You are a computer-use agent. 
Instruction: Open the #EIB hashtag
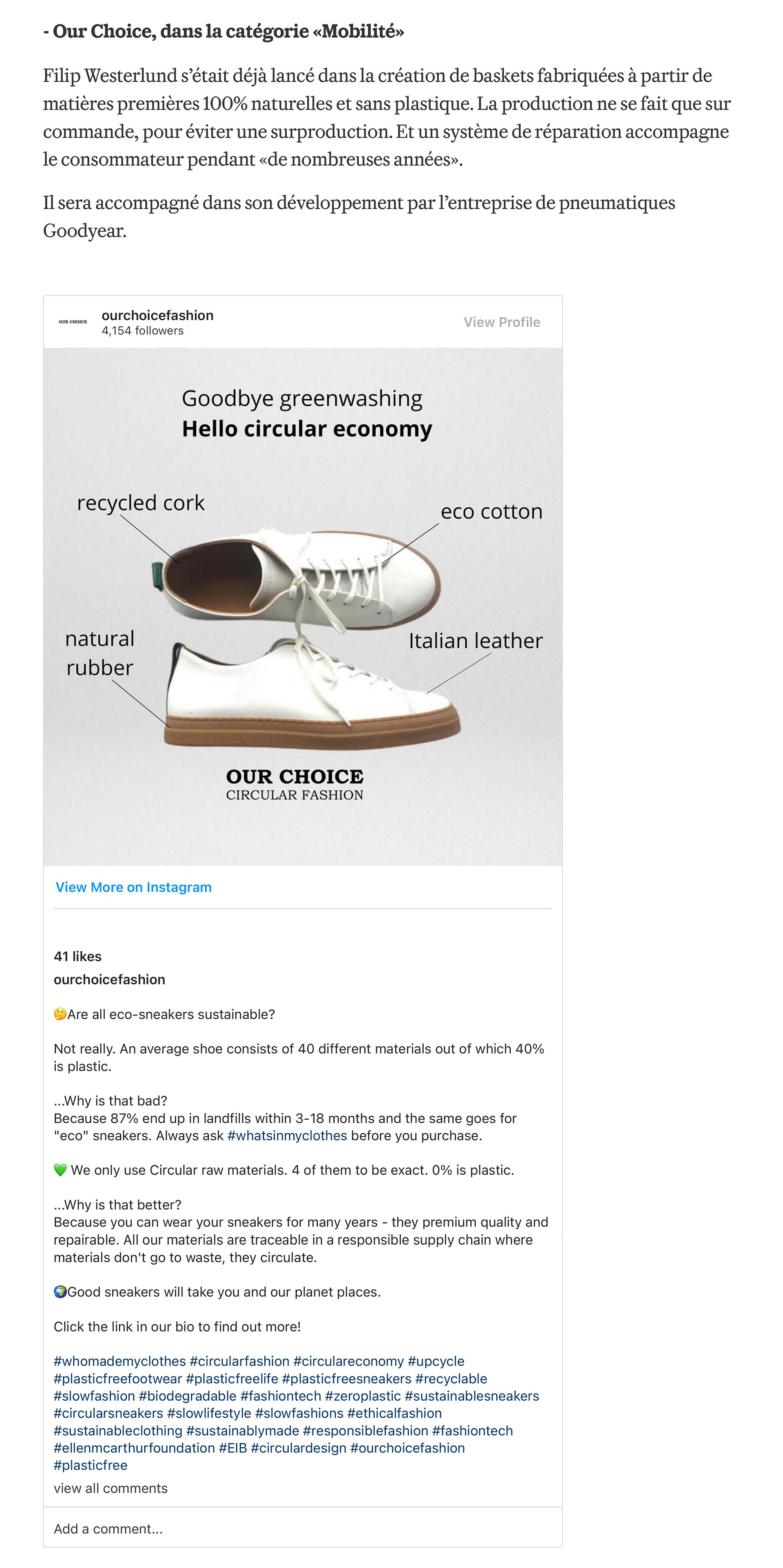(x=232, y=1448)
